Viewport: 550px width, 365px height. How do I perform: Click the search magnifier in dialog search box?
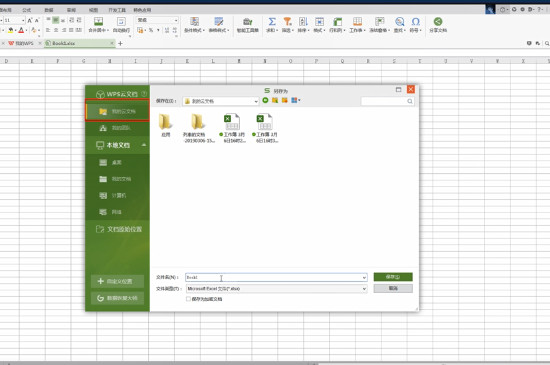click(410, 101)
